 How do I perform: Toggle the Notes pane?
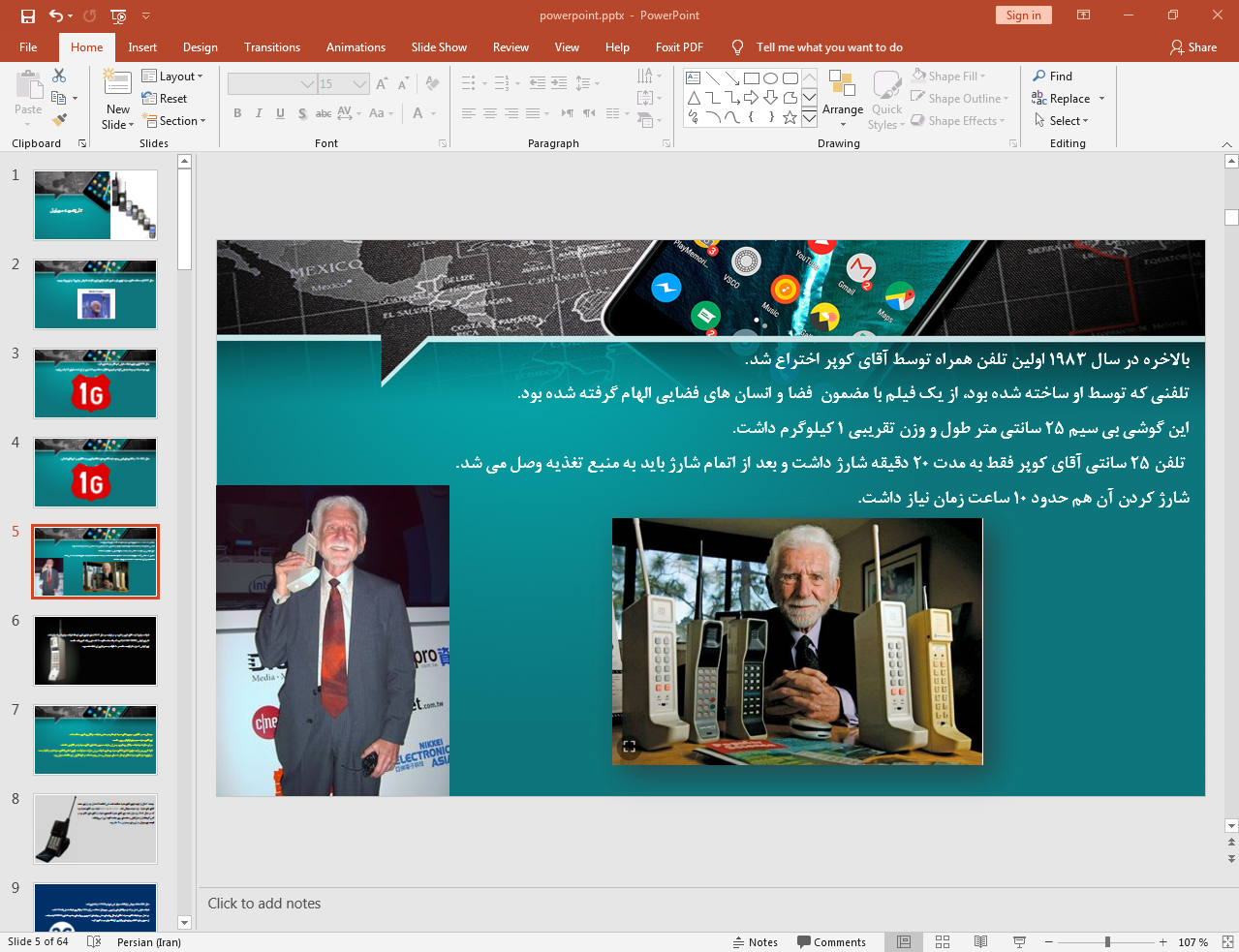[756, 941]
